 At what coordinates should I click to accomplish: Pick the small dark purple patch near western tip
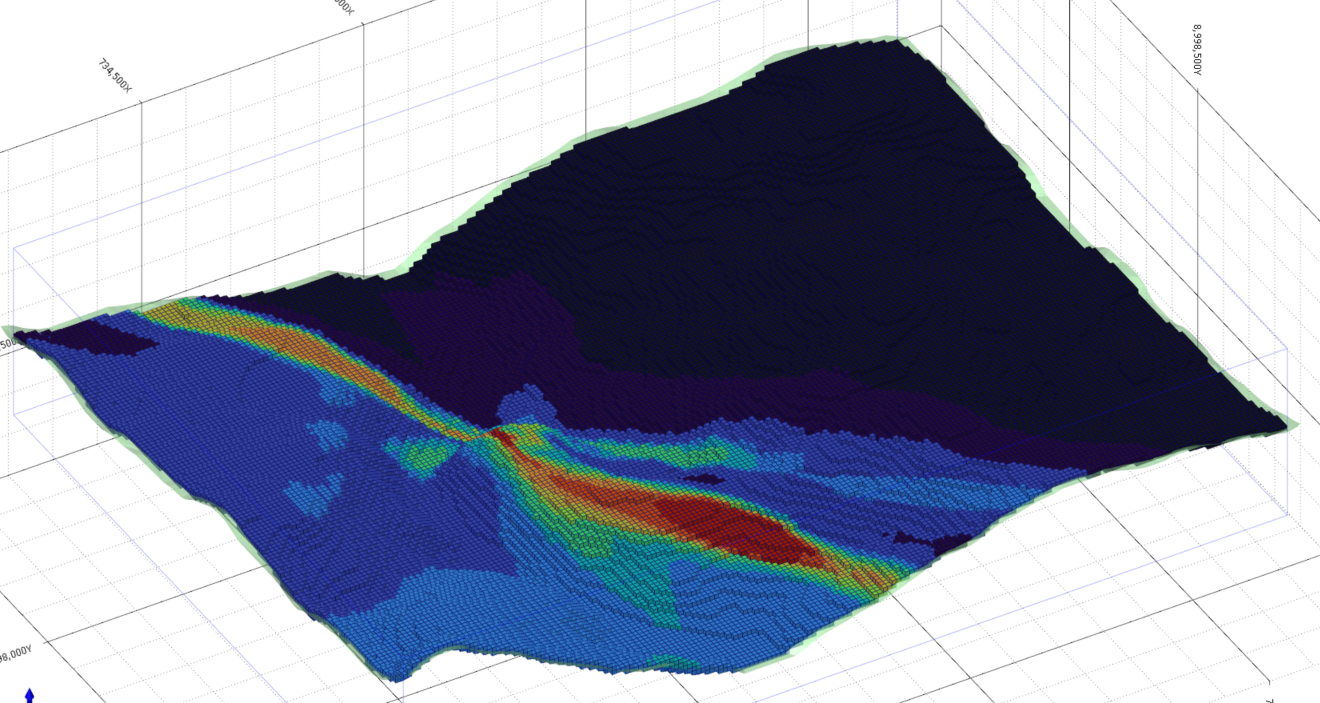click(x=110, y=344)
